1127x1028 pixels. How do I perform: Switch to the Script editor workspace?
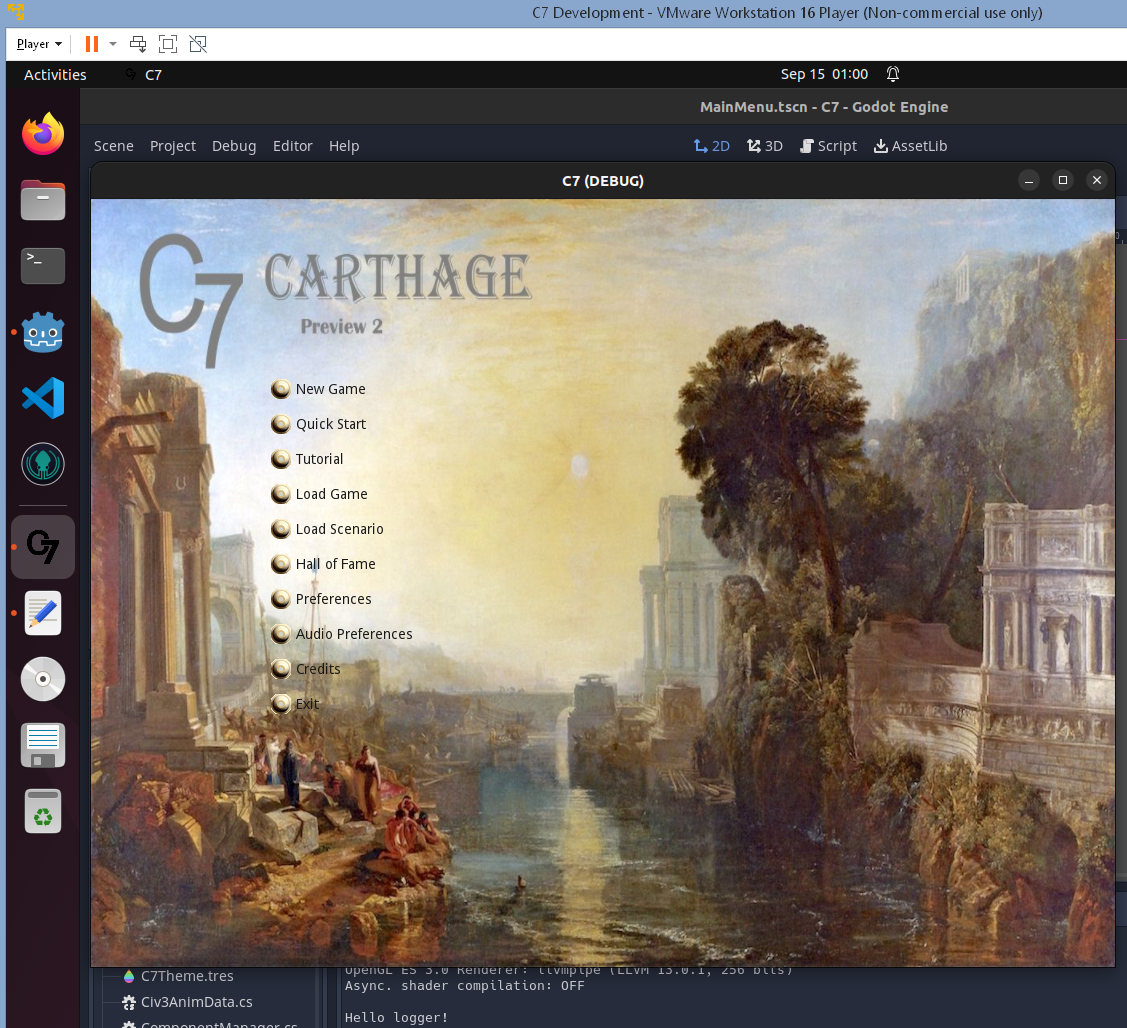coord(828,145)
